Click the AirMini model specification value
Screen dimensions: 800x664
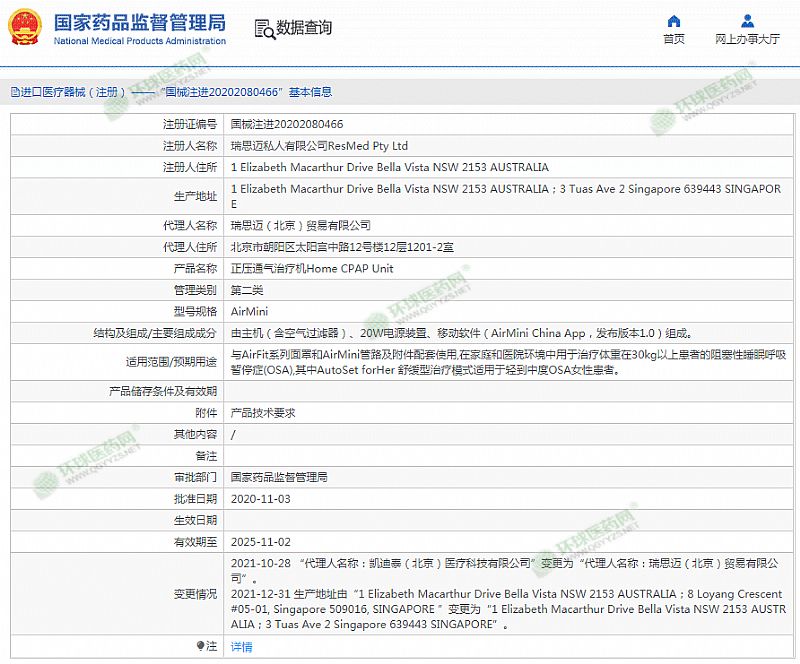249,312
